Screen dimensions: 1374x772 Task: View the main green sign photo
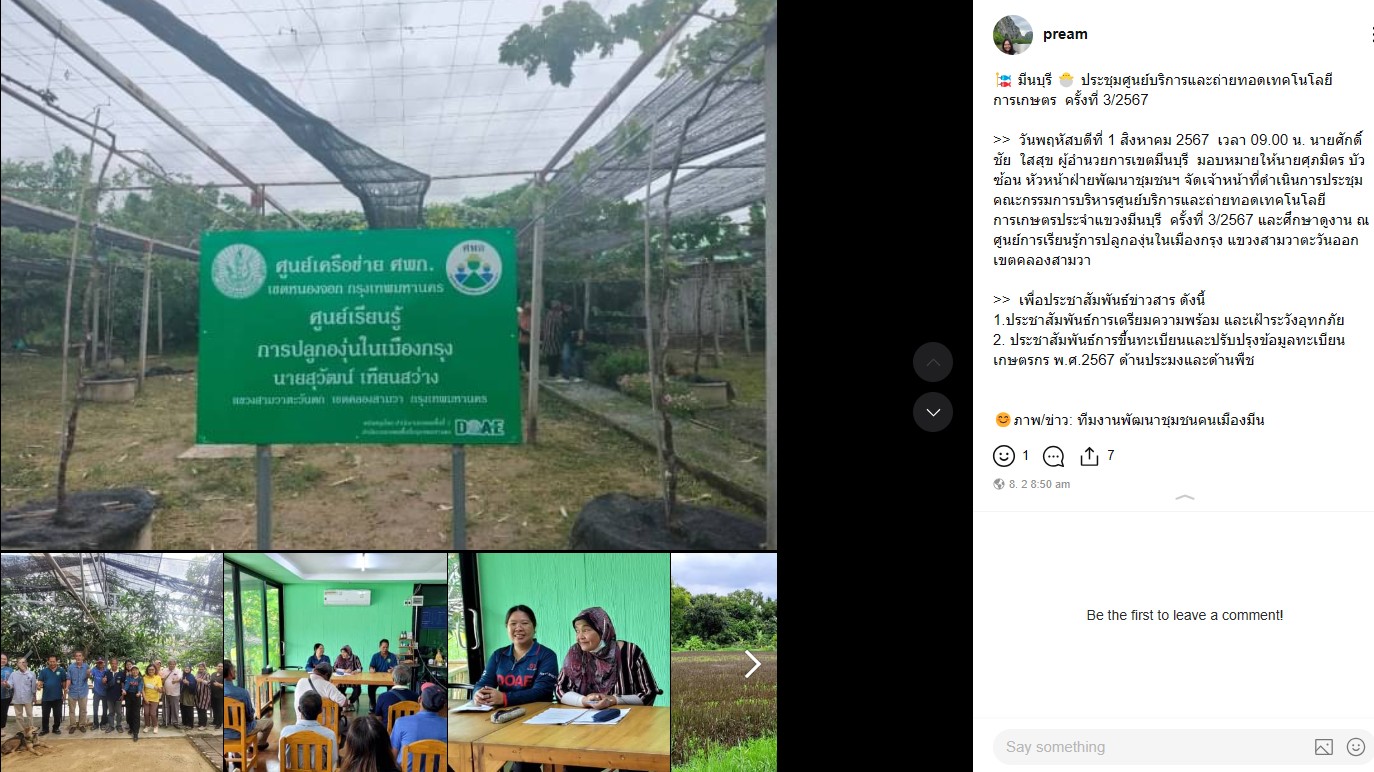click(388, 275)
